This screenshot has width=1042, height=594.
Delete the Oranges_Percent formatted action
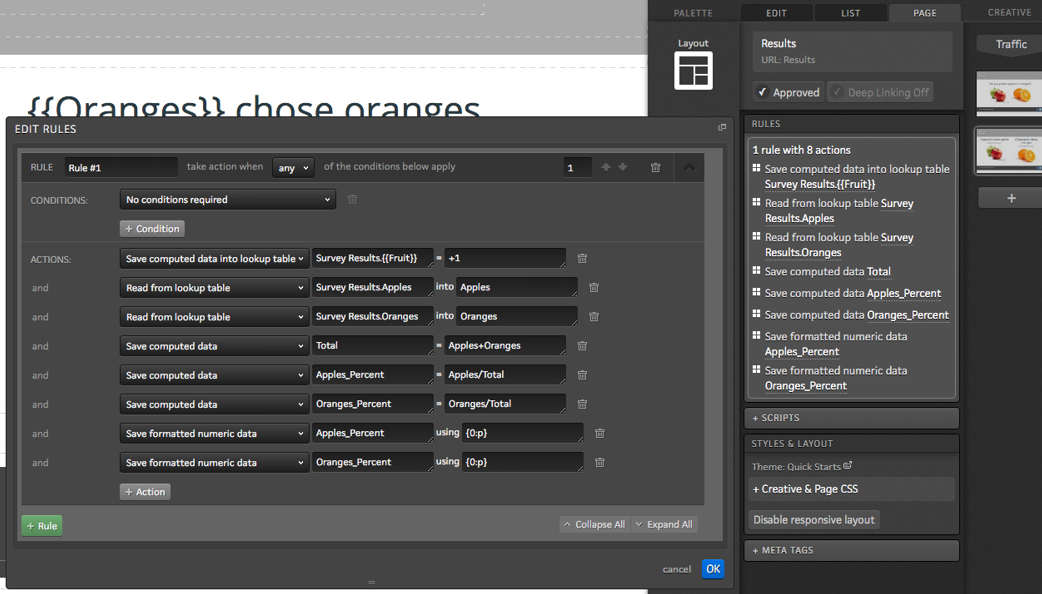point(599,462)
